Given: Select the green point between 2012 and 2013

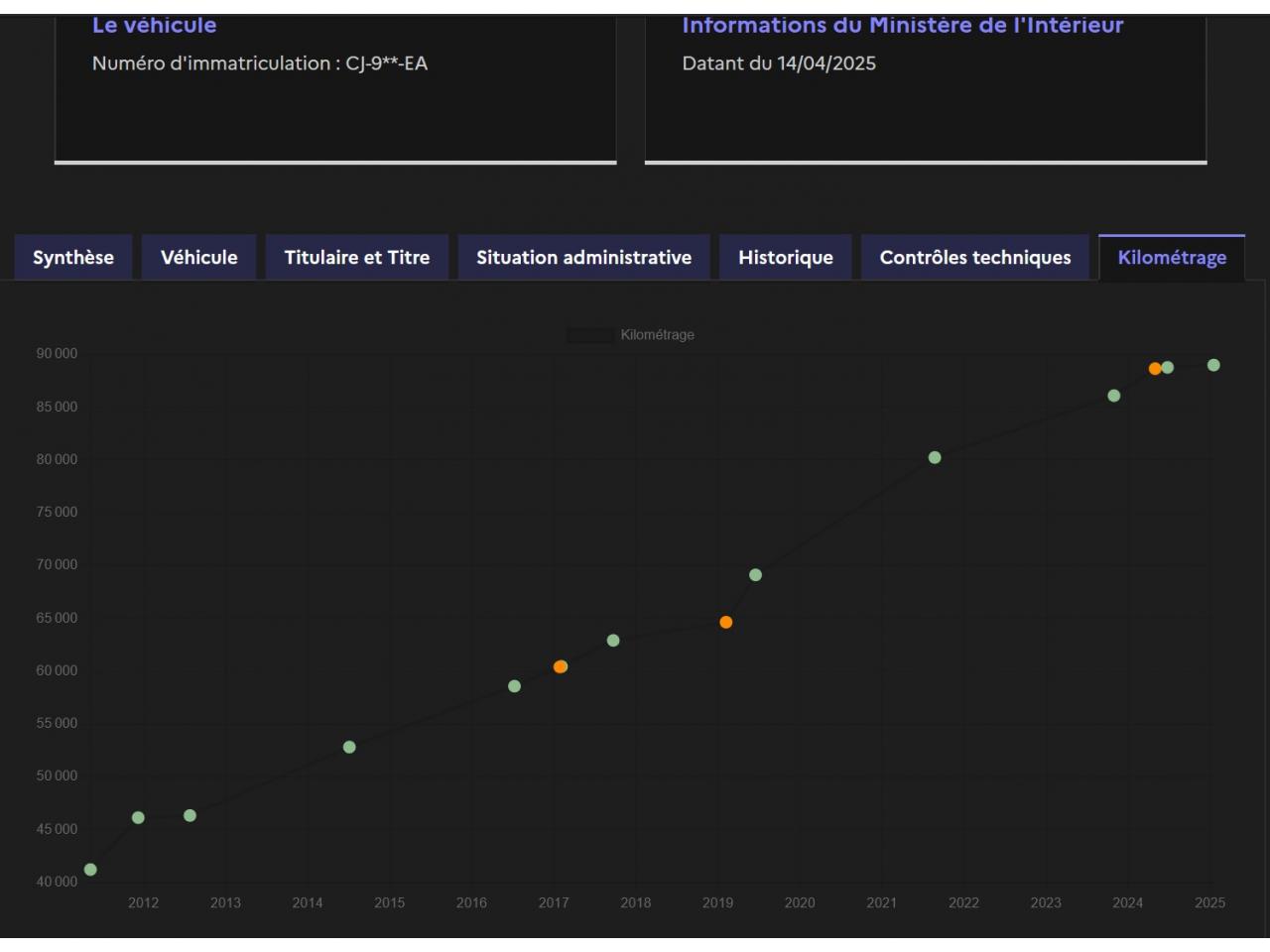Looking at the screenshot, I should [190, 816].
